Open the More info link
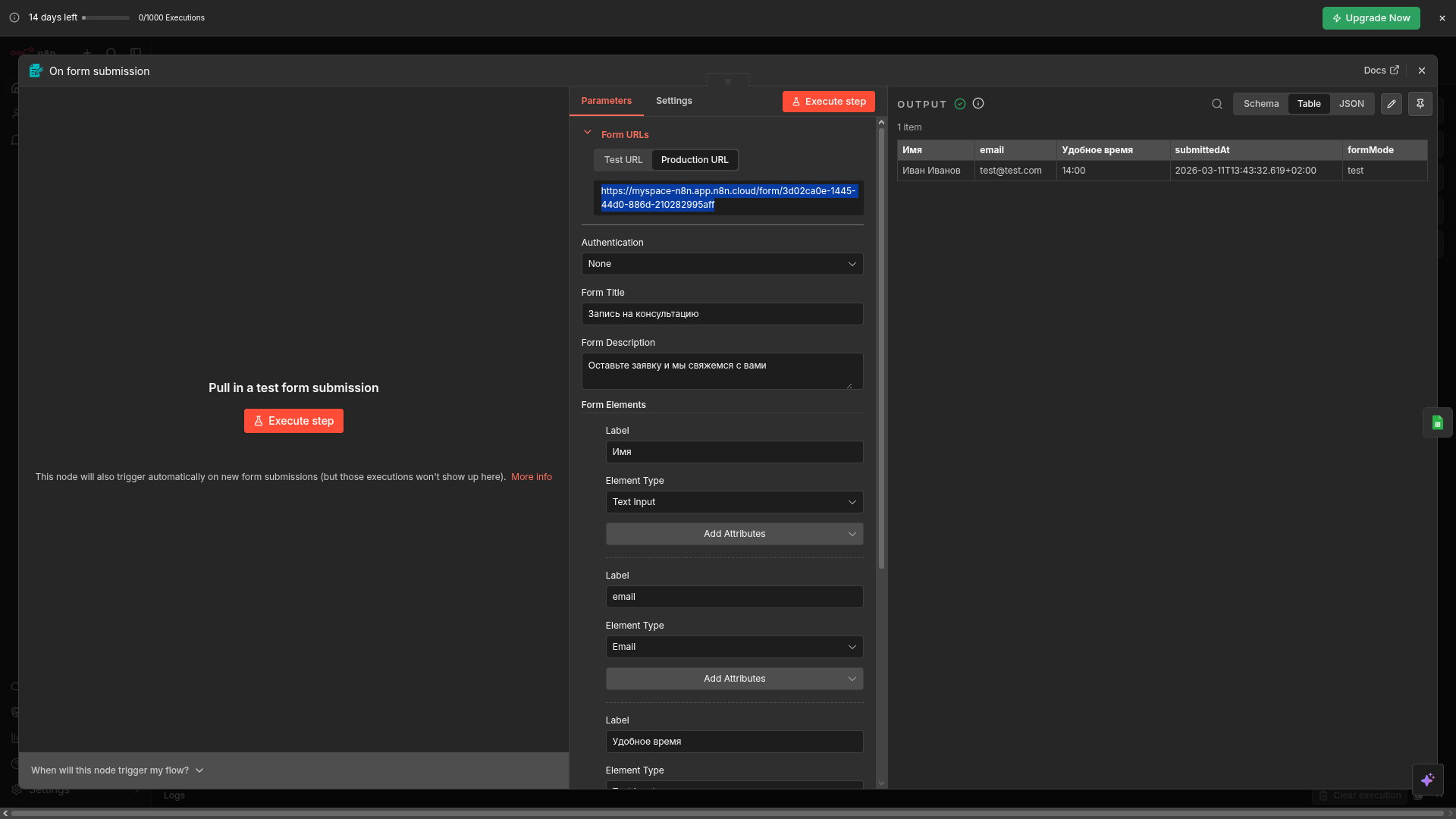 (531, 477)
